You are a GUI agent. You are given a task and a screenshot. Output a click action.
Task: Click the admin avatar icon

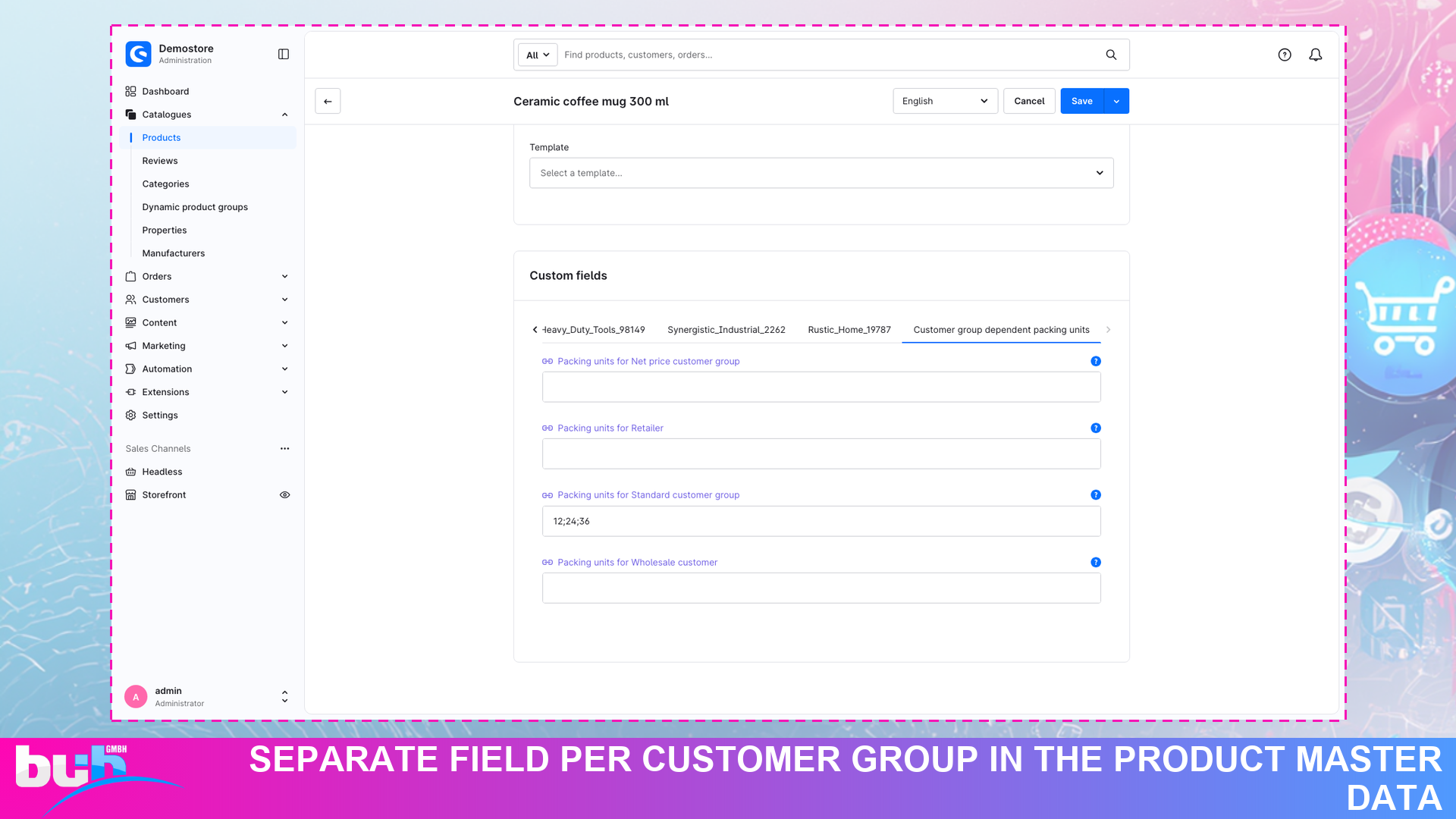click(x=136, y=696)
